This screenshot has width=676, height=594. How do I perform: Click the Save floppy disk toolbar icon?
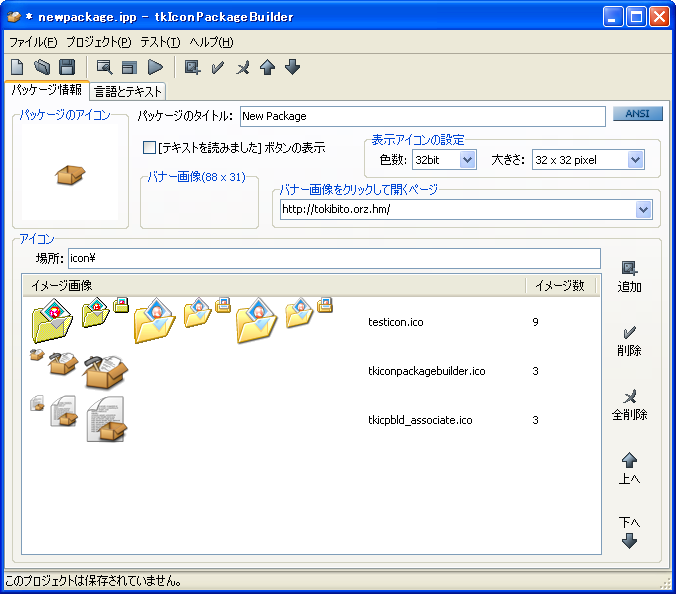tap(67, 67)
